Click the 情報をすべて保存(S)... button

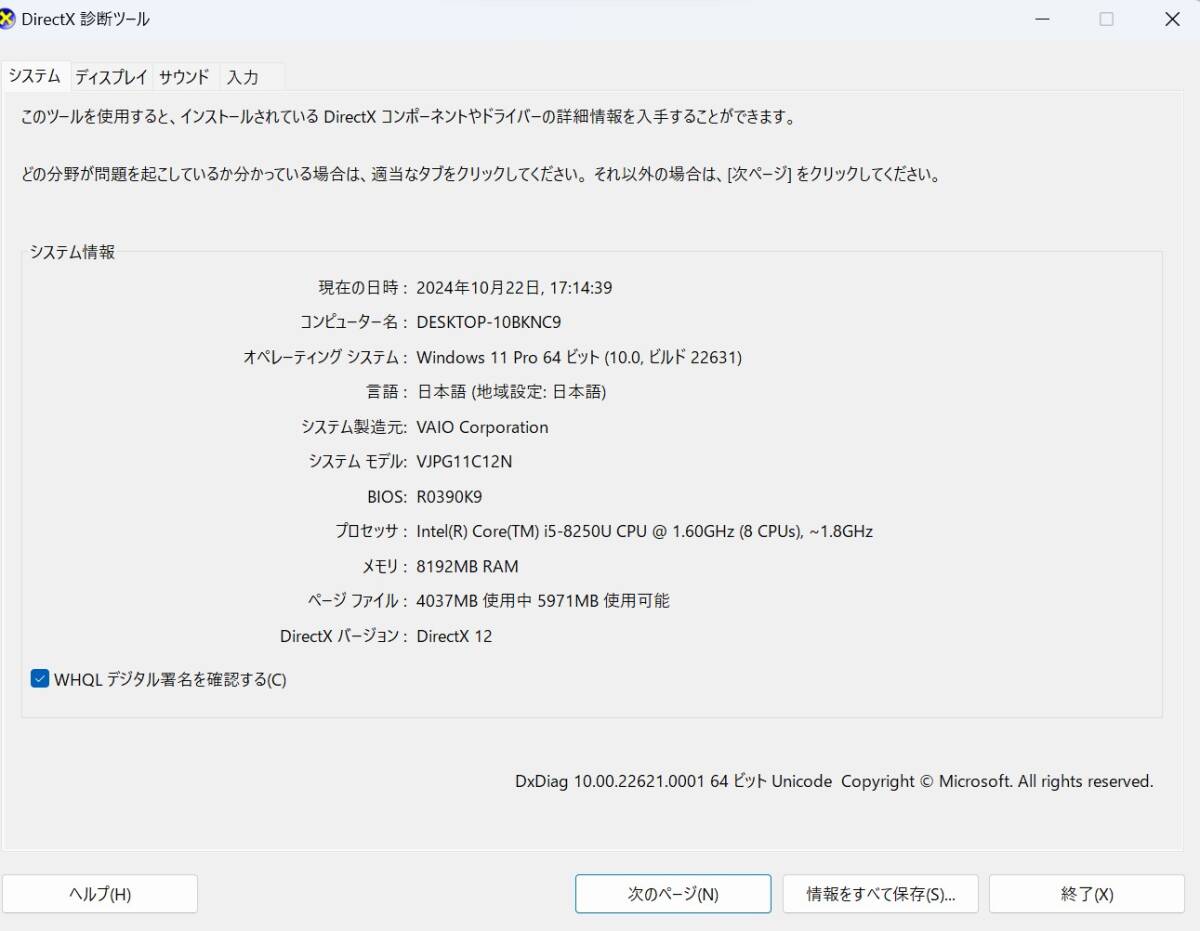point(880,894)
